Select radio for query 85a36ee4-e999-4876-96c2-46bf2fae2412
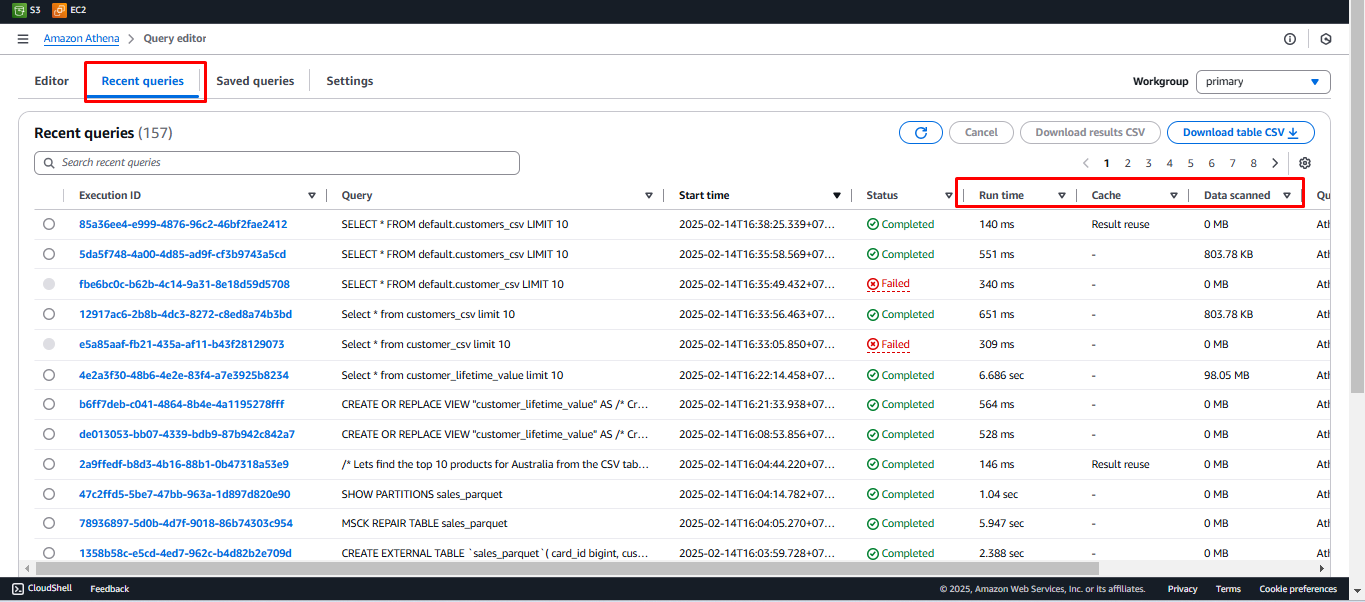 [49, 225]
